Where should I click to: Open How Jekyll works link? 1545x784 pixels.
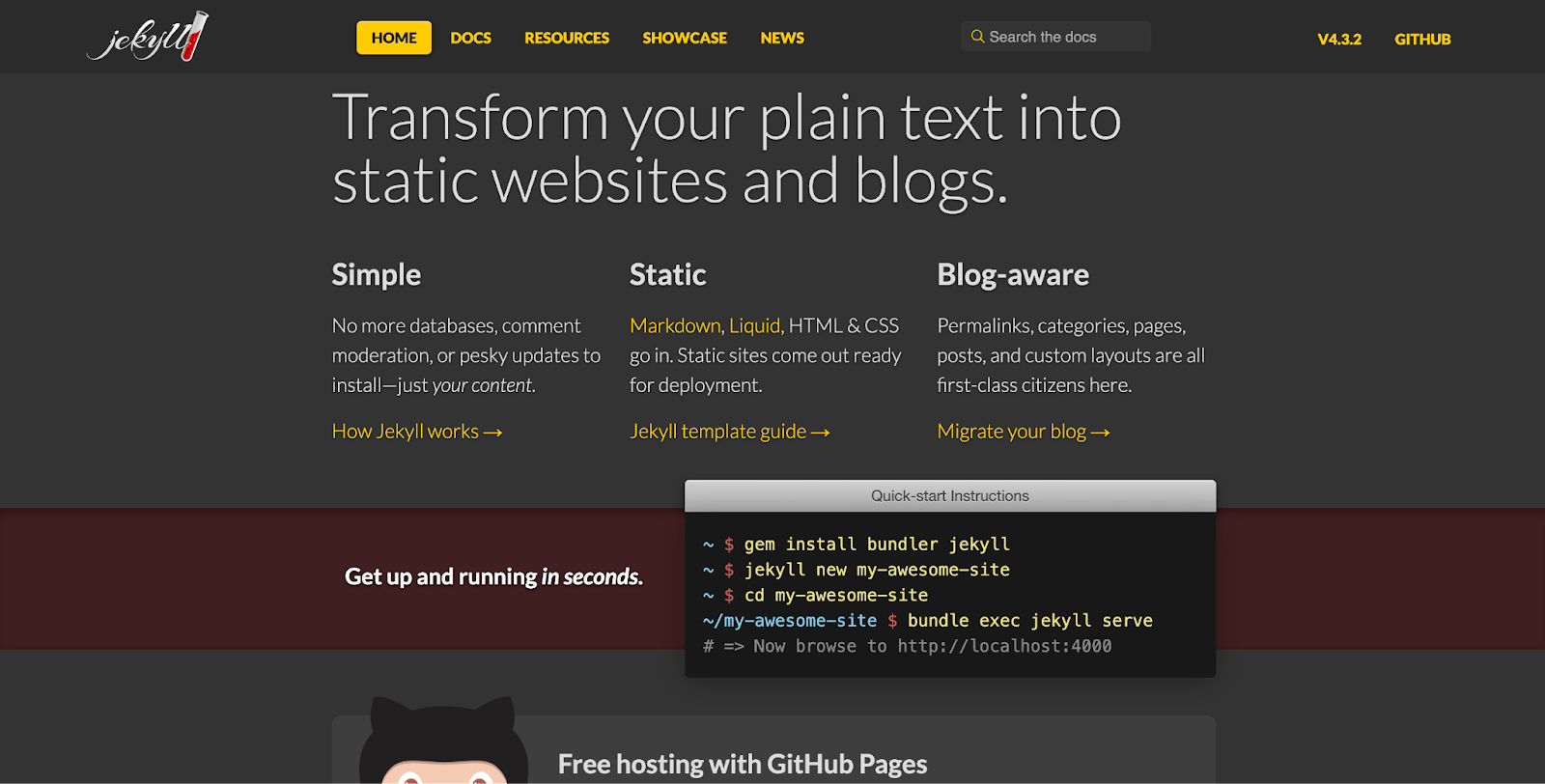[417, 431]
